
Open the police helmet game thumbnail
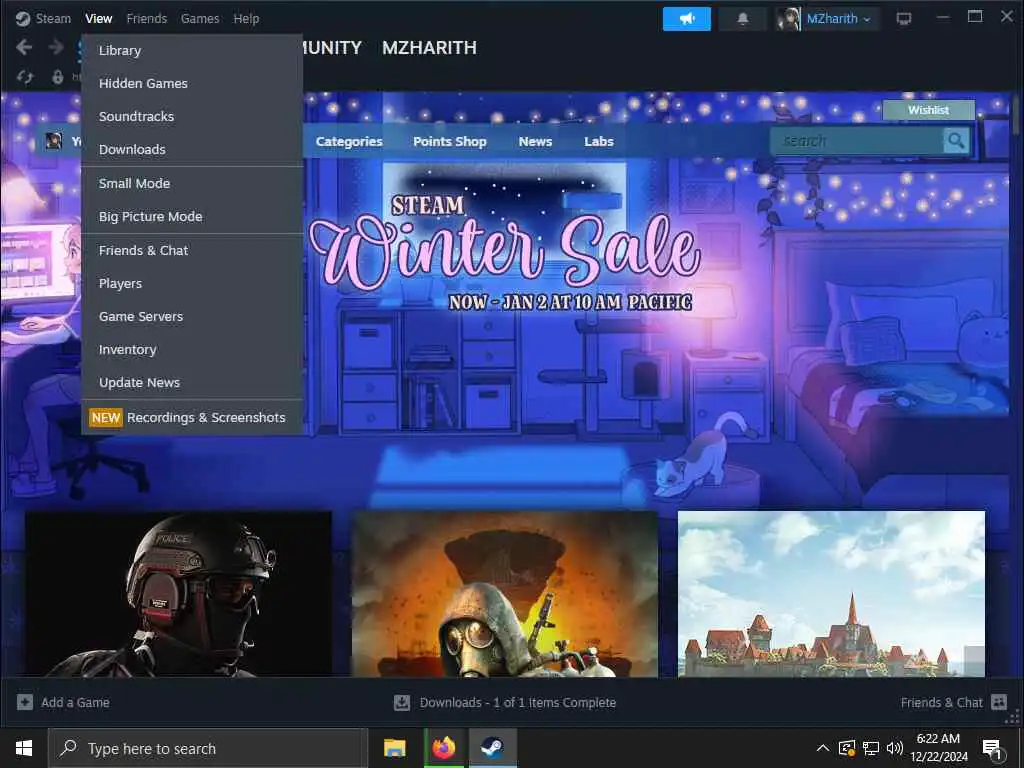tap(178, 594)
